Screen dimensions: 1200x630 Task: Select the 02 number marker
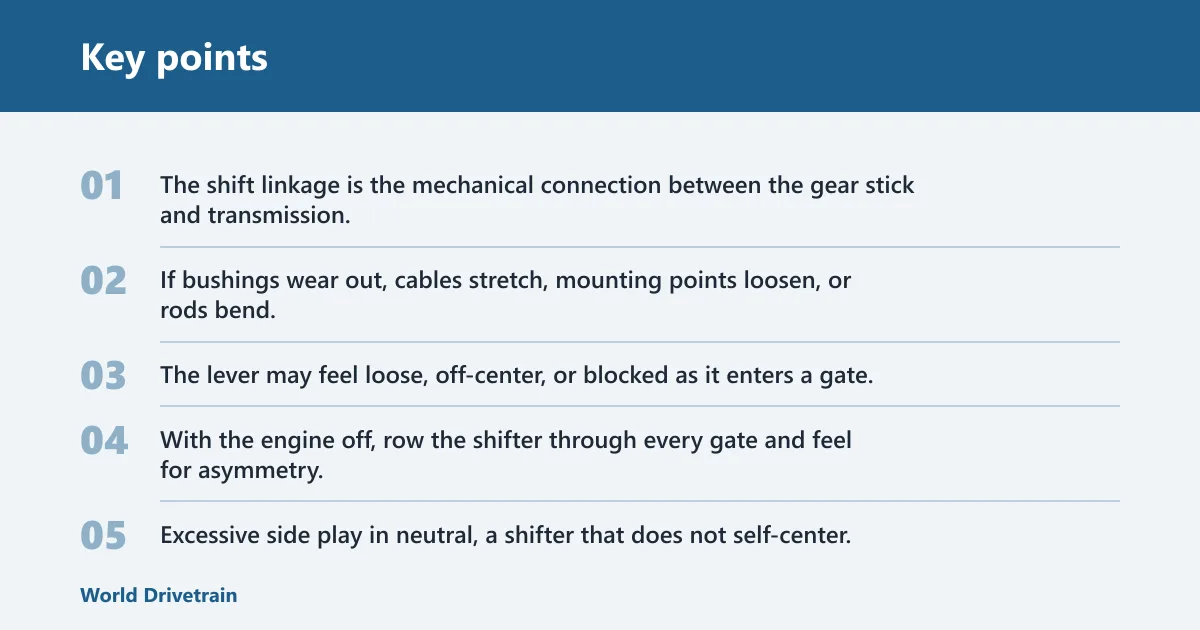[x=103, y=281]
